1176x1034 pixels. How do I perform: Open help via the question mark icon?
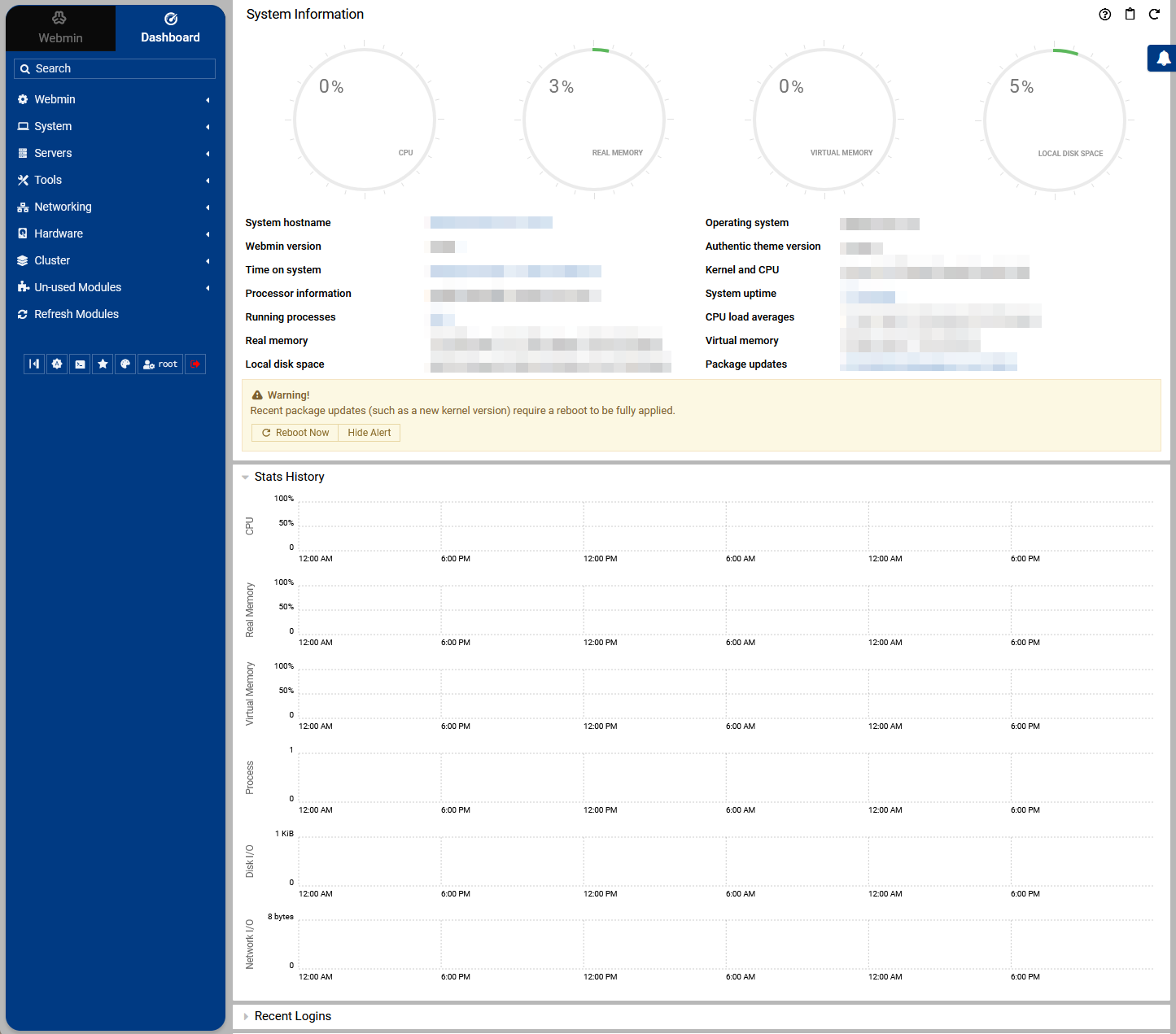pos(1104,15)
